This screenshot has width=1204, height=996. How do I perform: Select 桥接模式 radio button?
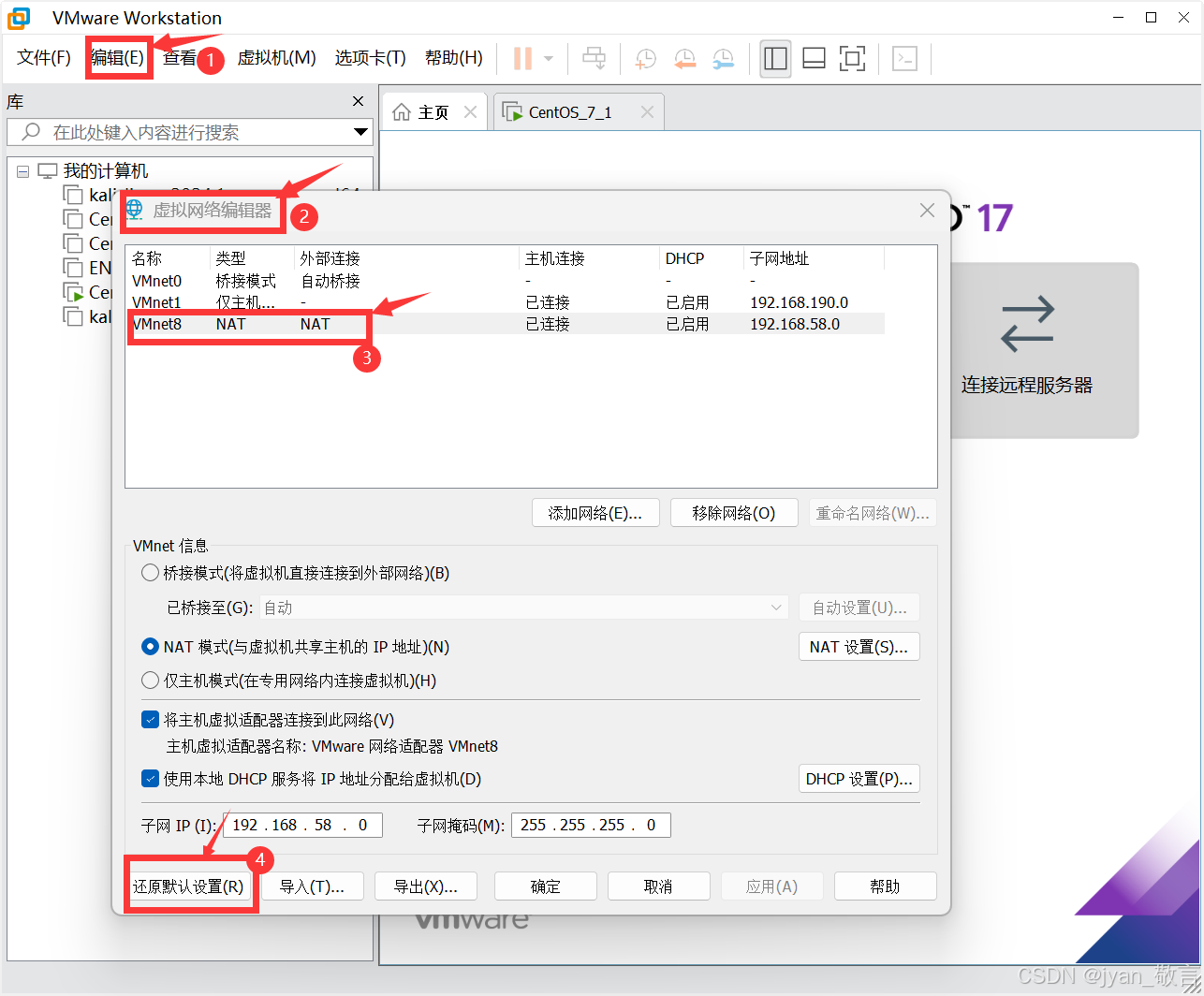pos(150,573)
